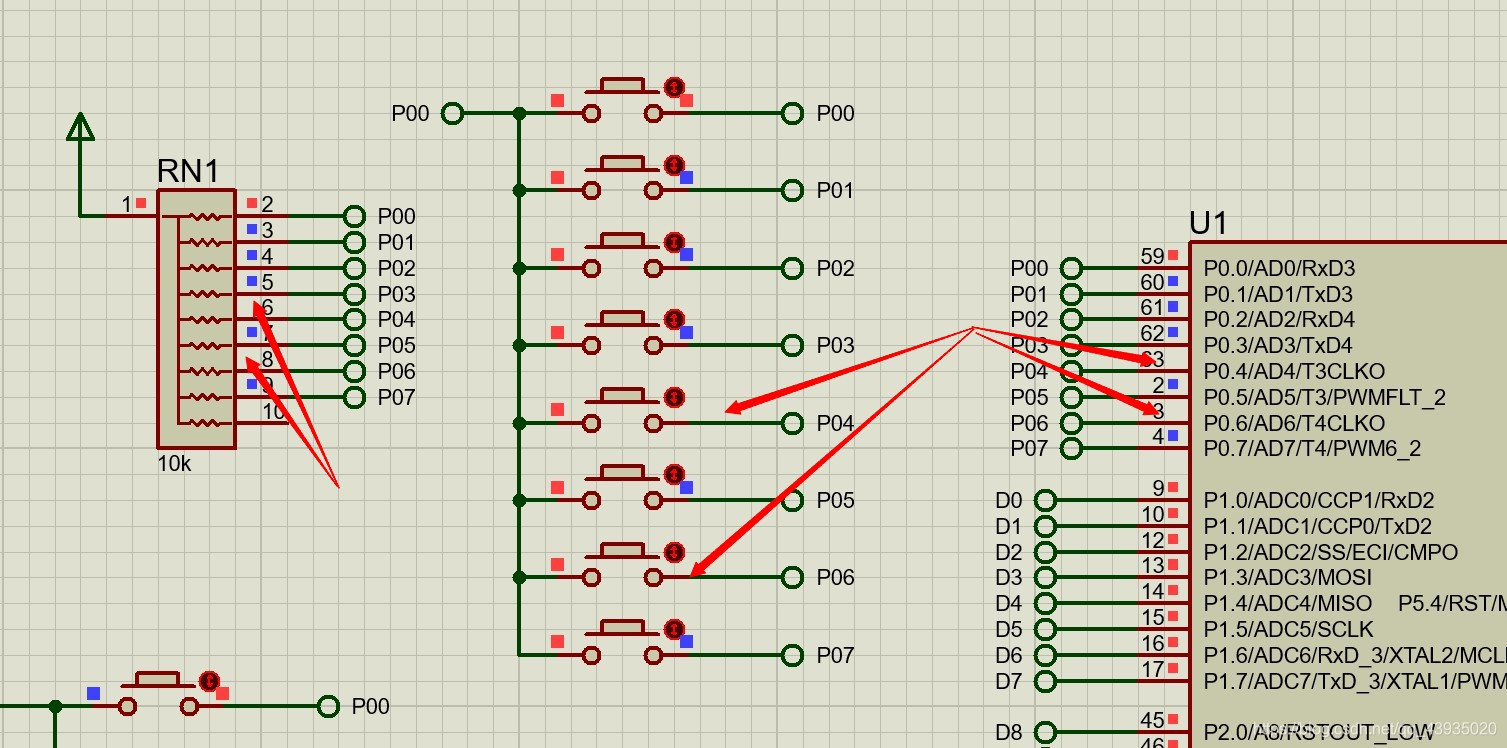Select the power terminal arrow above RN1
The image size is (1507, 748).
[x=80, y=127]
